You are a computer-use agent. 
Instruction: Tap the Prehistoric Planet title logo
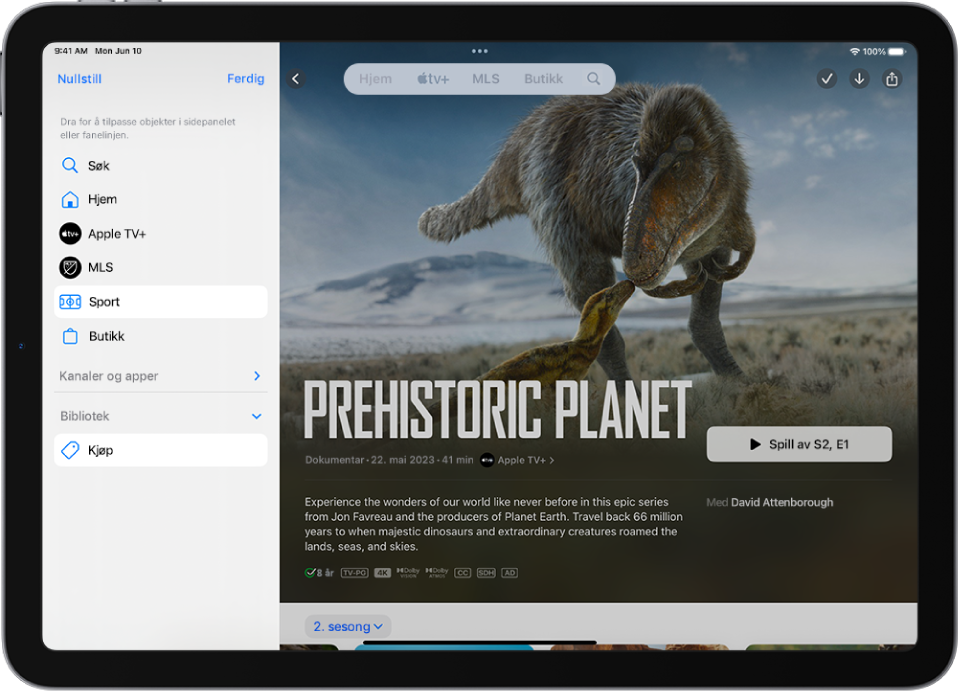click(497, 410)
